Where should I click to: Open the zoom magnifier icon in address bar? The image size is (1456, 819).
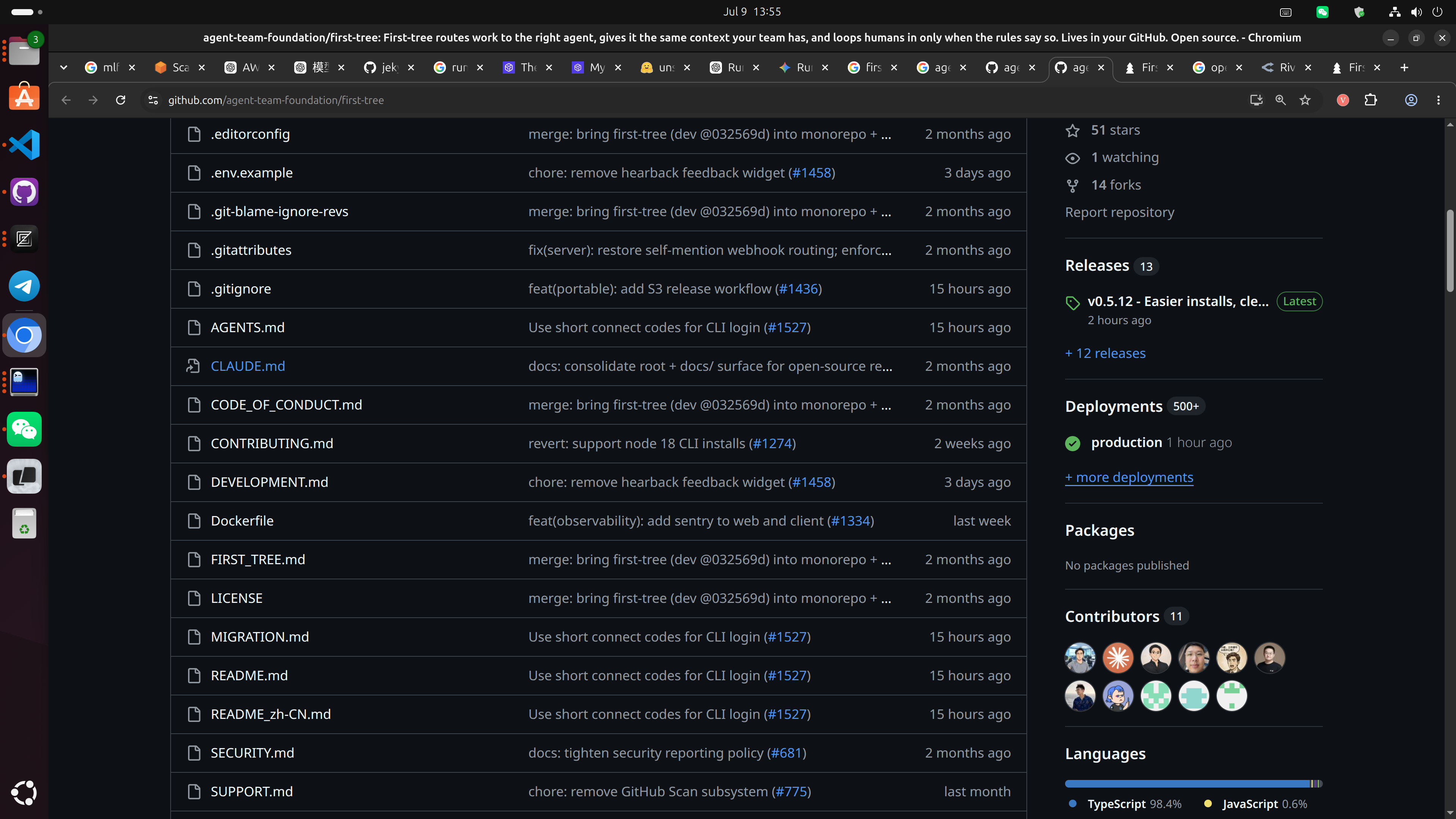[x=1281, y=100]
